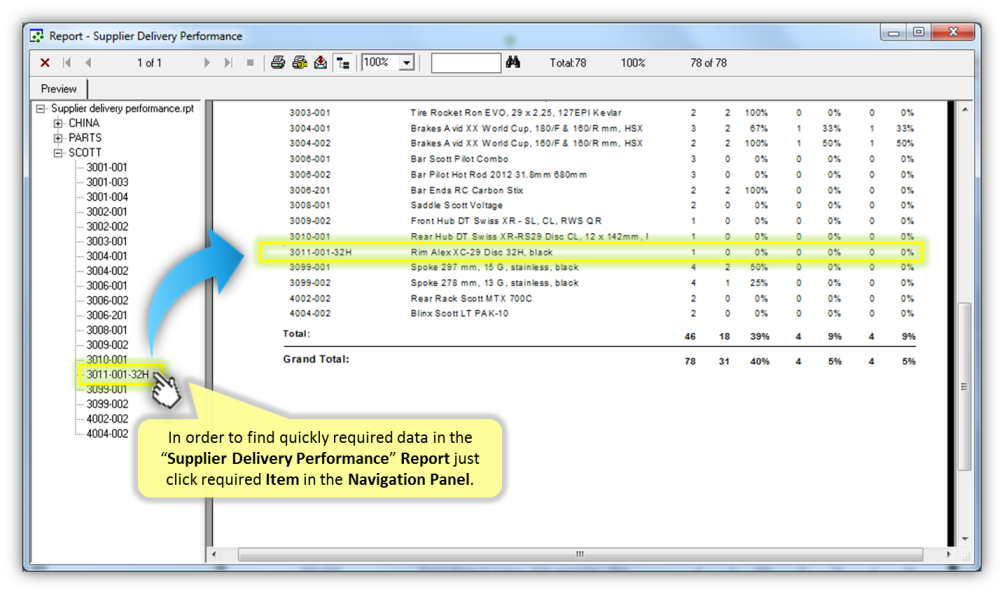Go to the previous report page

[x=88, y=63]
